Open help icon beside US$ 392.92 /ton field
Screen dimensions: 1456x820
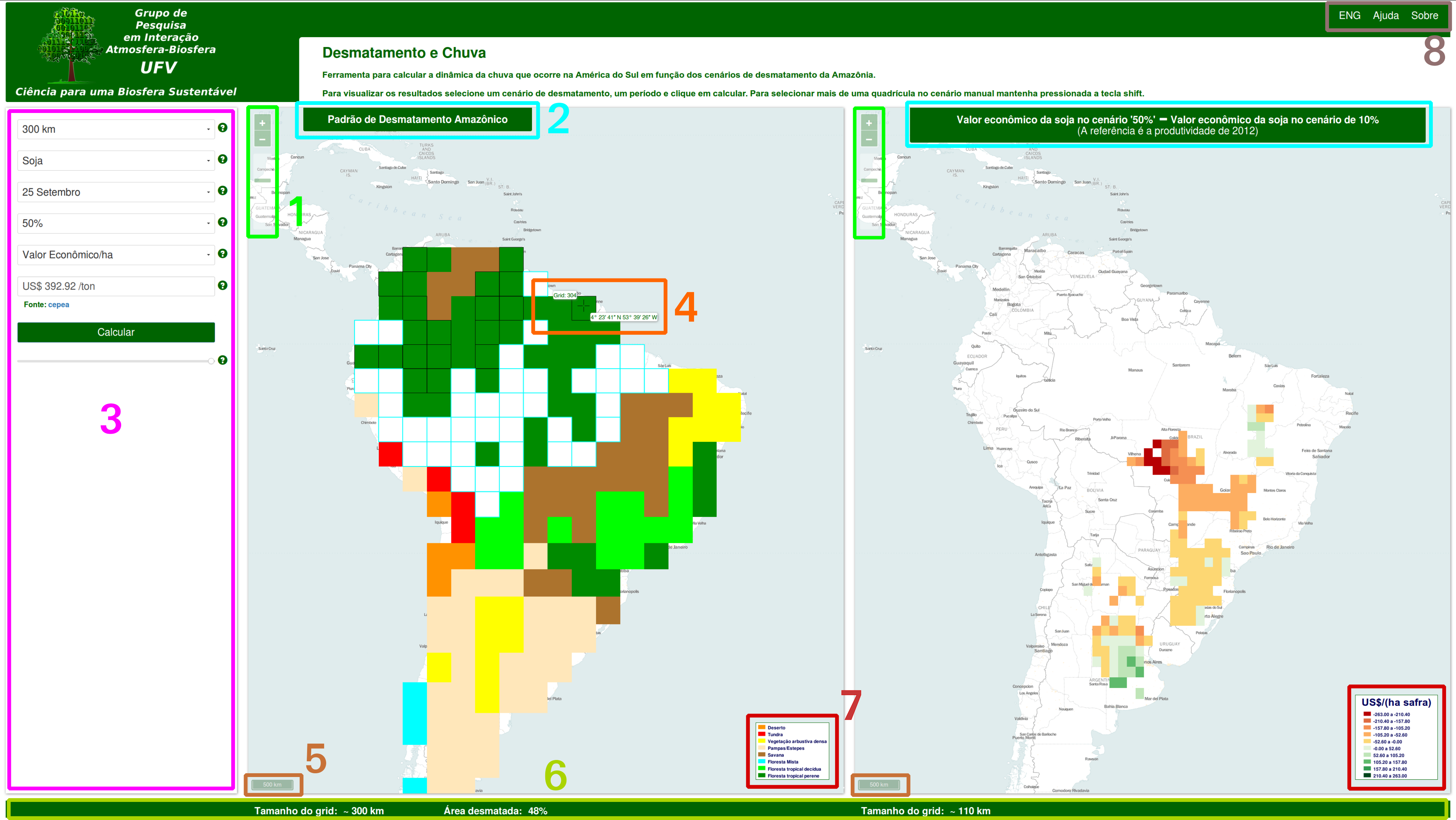pos(223,285)
